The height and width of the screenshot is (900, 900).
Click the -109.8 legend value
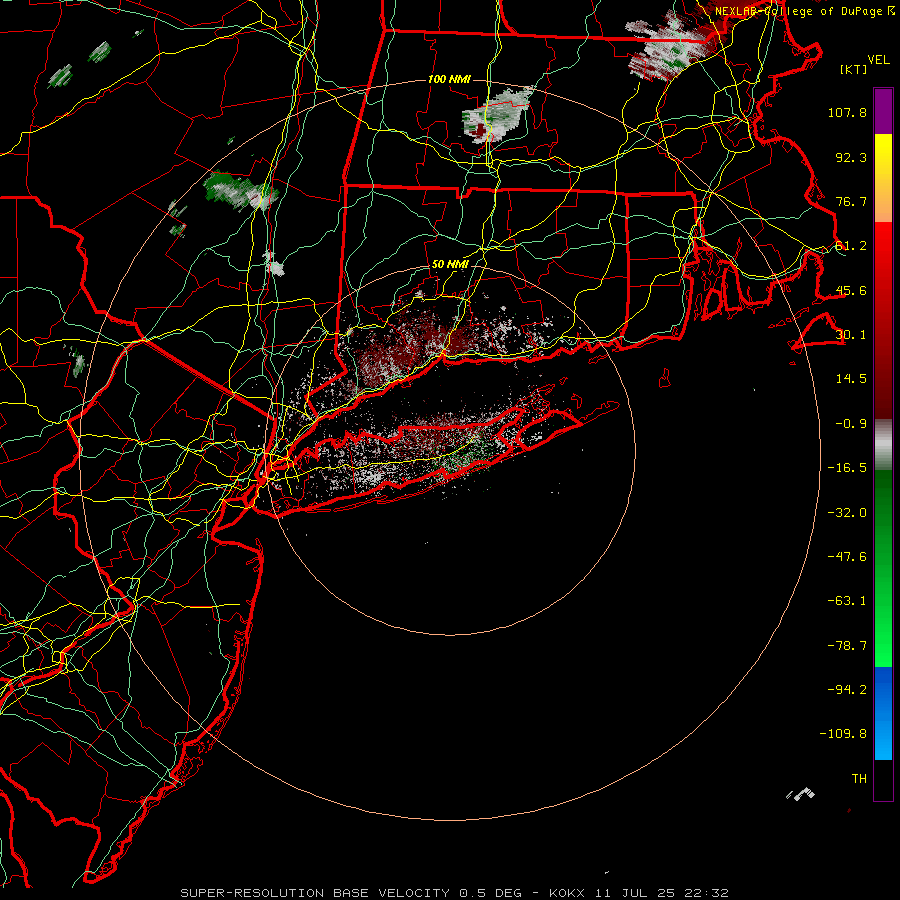coord(843,734)
